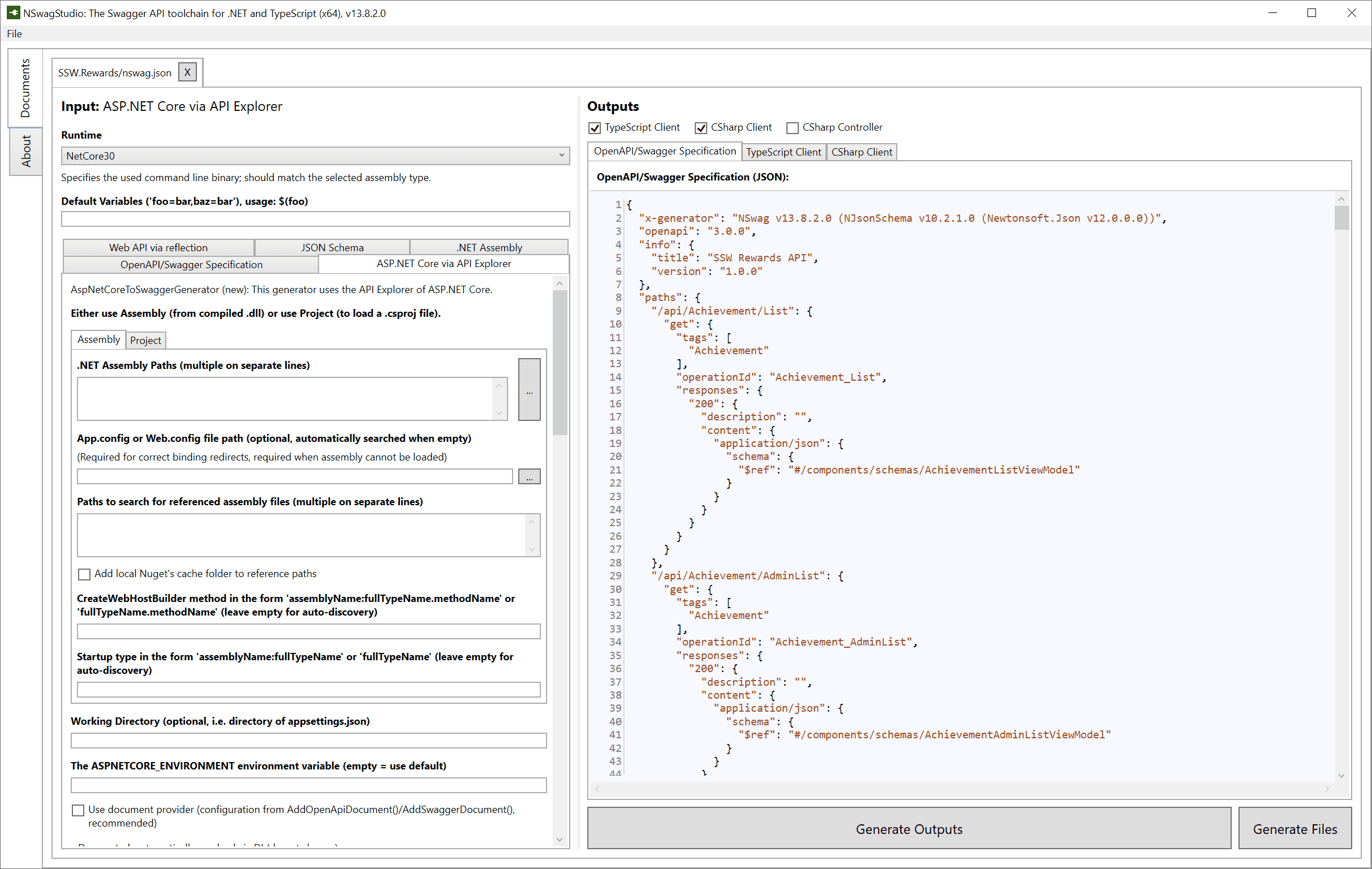Uncheck the TypeScript Client output checkbox
The width and height of the screenshot is (1372, 869).
594,128
